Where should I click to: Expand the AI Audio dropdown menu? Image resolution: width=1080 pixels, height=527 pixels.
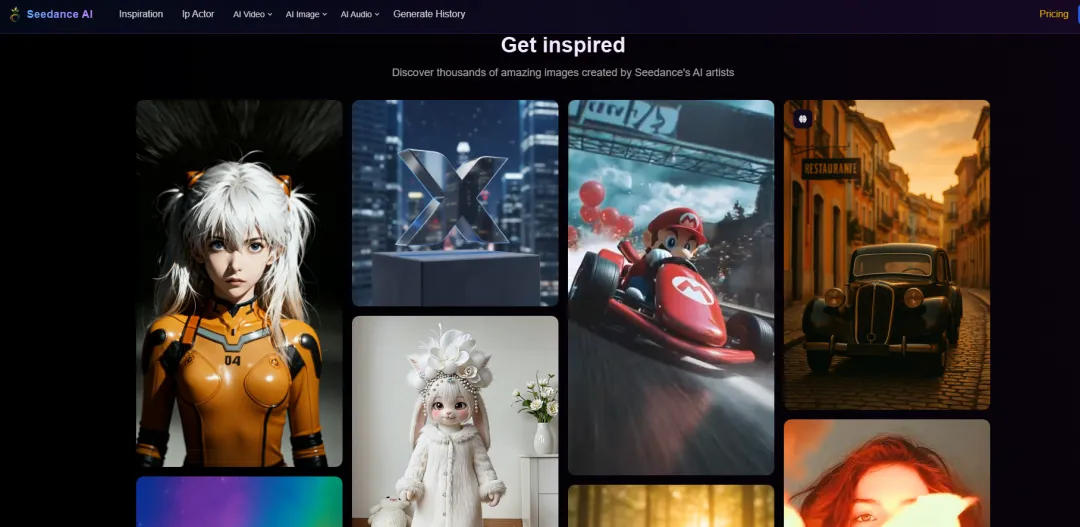pyautogui.click(x=360, y=14)
